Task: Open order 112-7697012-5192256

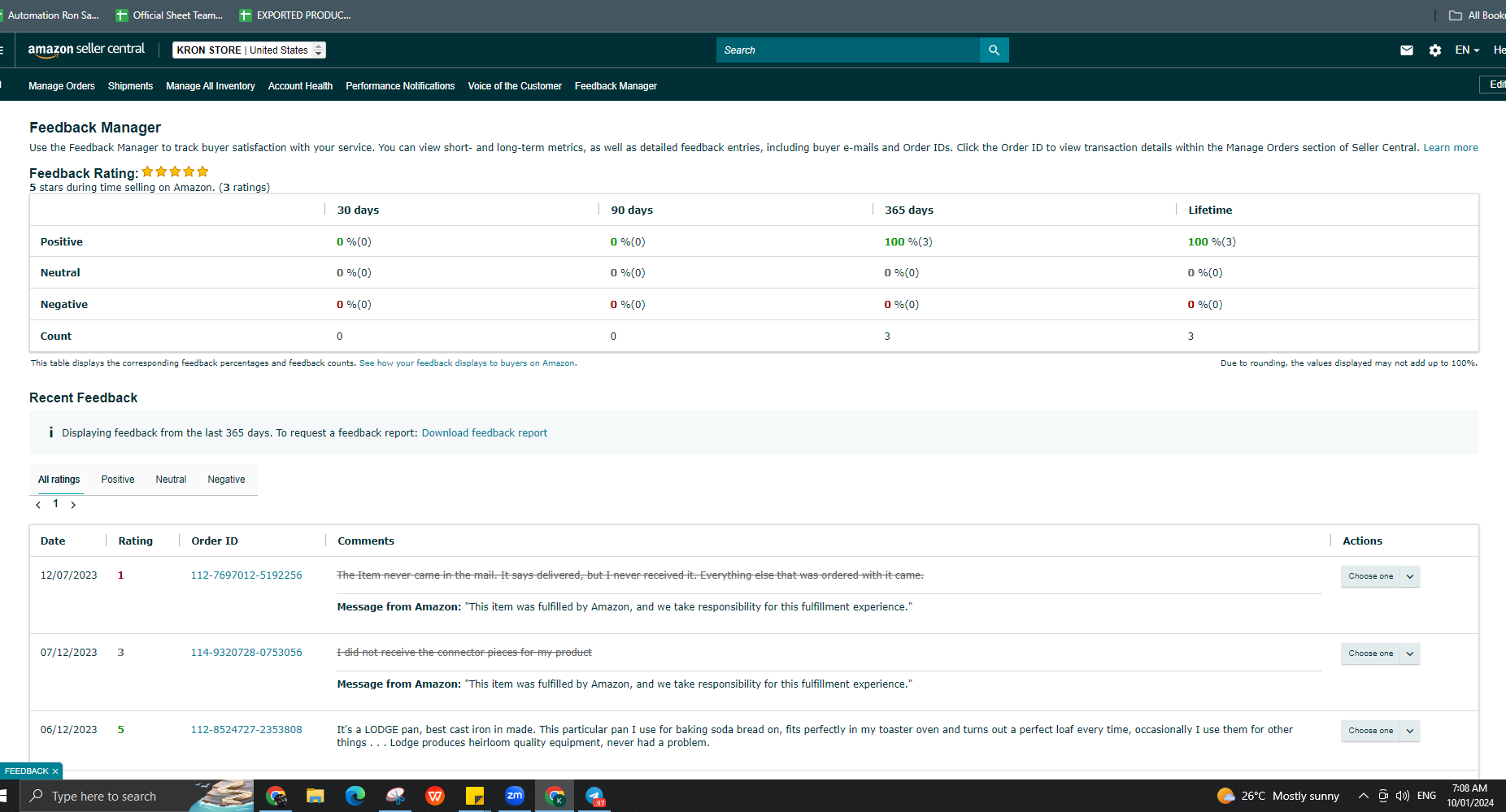Action: [246, 575]
